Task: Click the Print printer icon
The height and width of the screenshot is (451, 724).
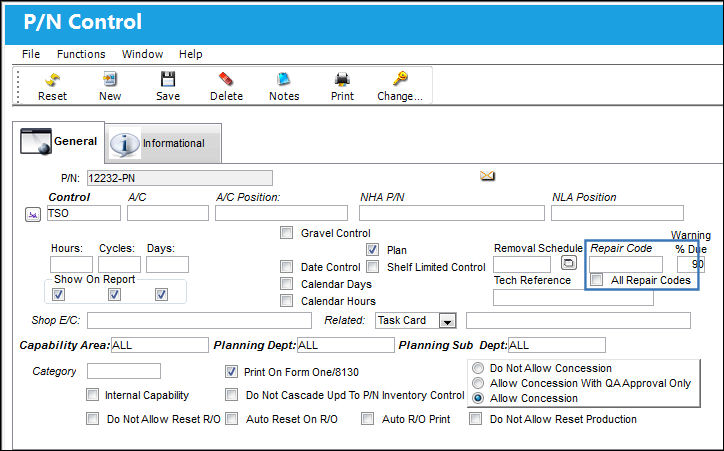Action: click(342, 79)
